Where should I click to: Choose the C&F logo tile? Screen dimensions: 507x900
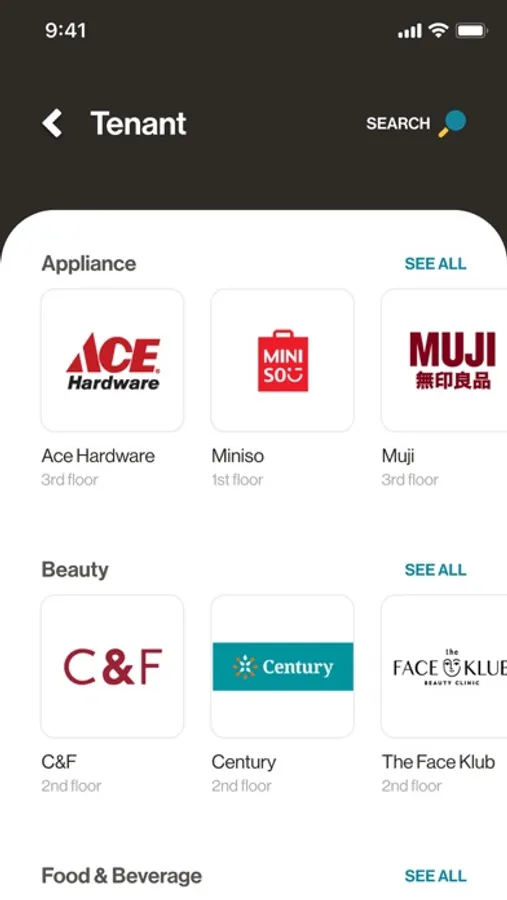coord(113,666)
